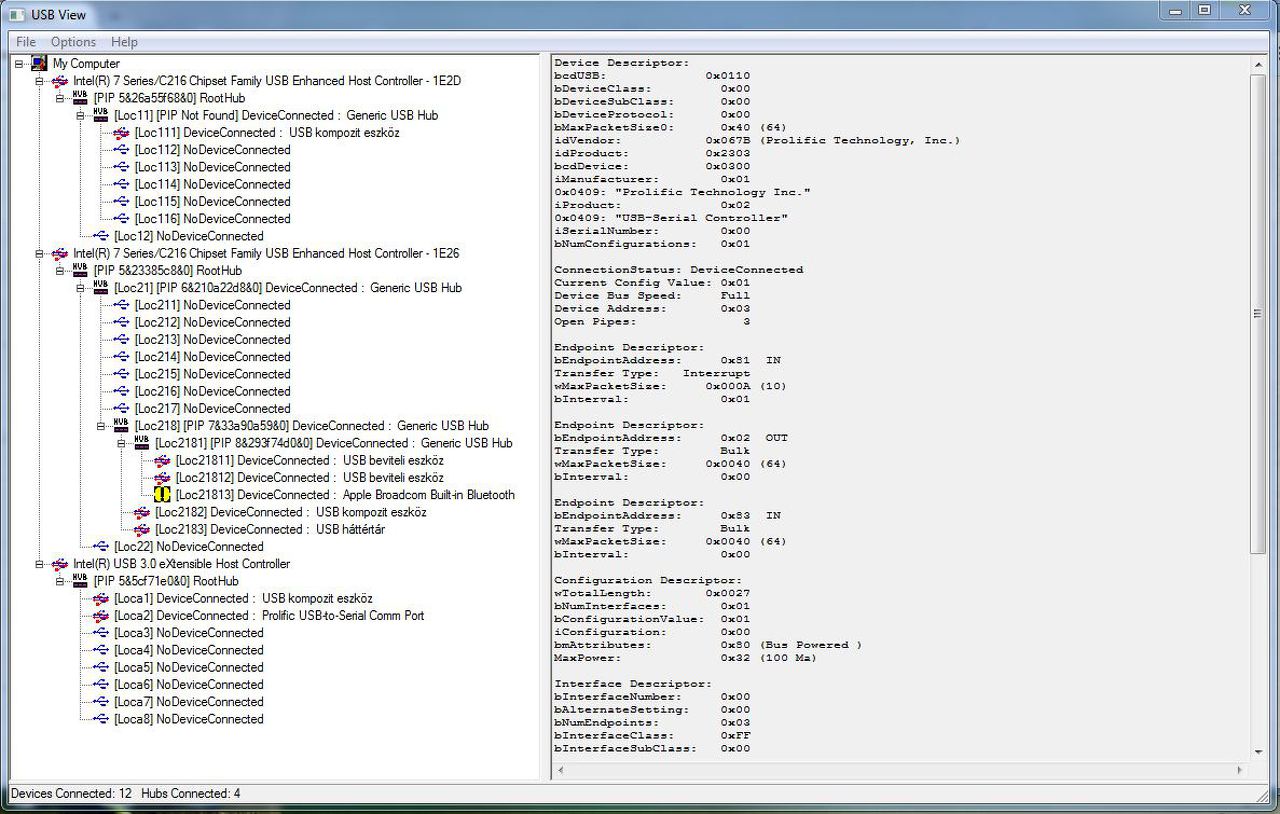Click the descriptor pane's vertical scrollbar thumb
The image size is (1280, 814).
tap(1258, 313)
